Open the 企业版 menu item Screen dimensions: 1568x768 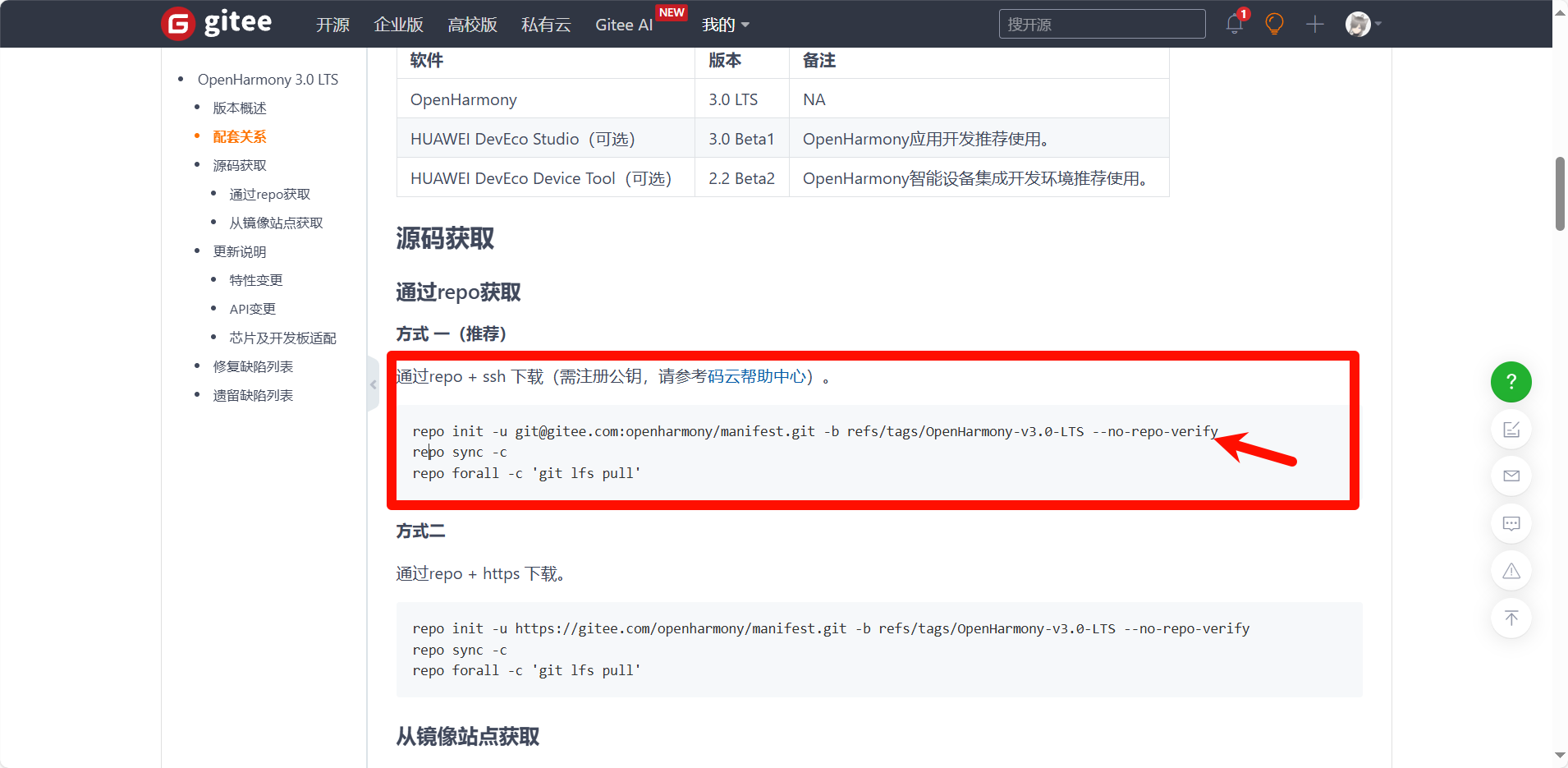[x=398, y=25]
